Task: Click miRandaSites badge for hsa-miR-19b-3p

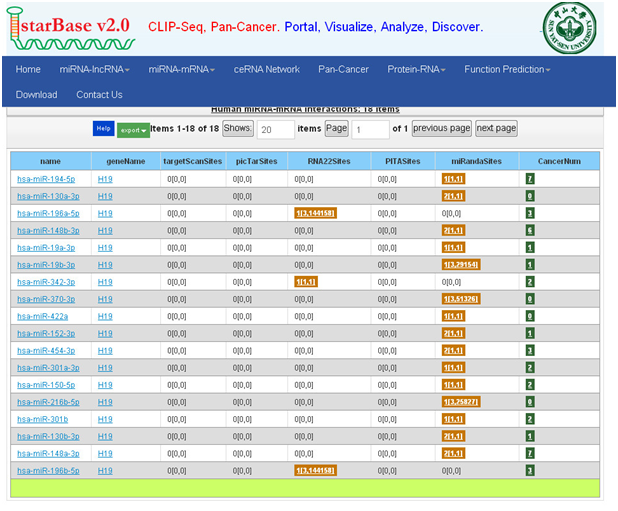Action: (460, 265)
